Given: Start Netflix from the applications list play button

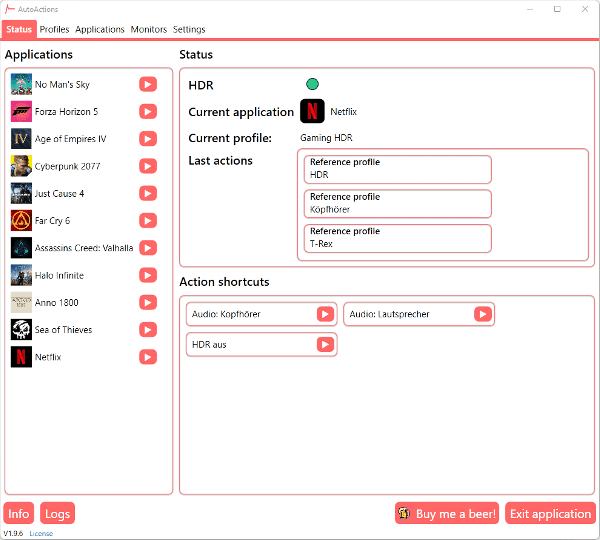Looking at the screenshot, I should pyautogui.click(x=148, y=357).
